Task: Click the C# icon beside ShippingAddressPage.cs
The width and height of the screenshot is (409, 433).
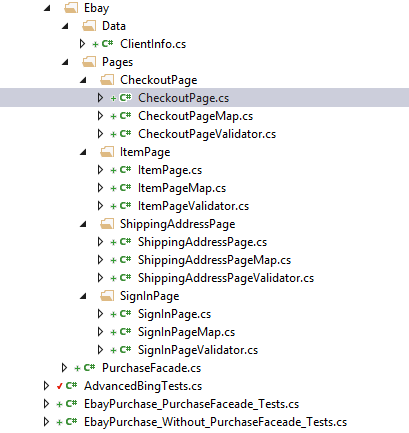Action: pos(125,242)
